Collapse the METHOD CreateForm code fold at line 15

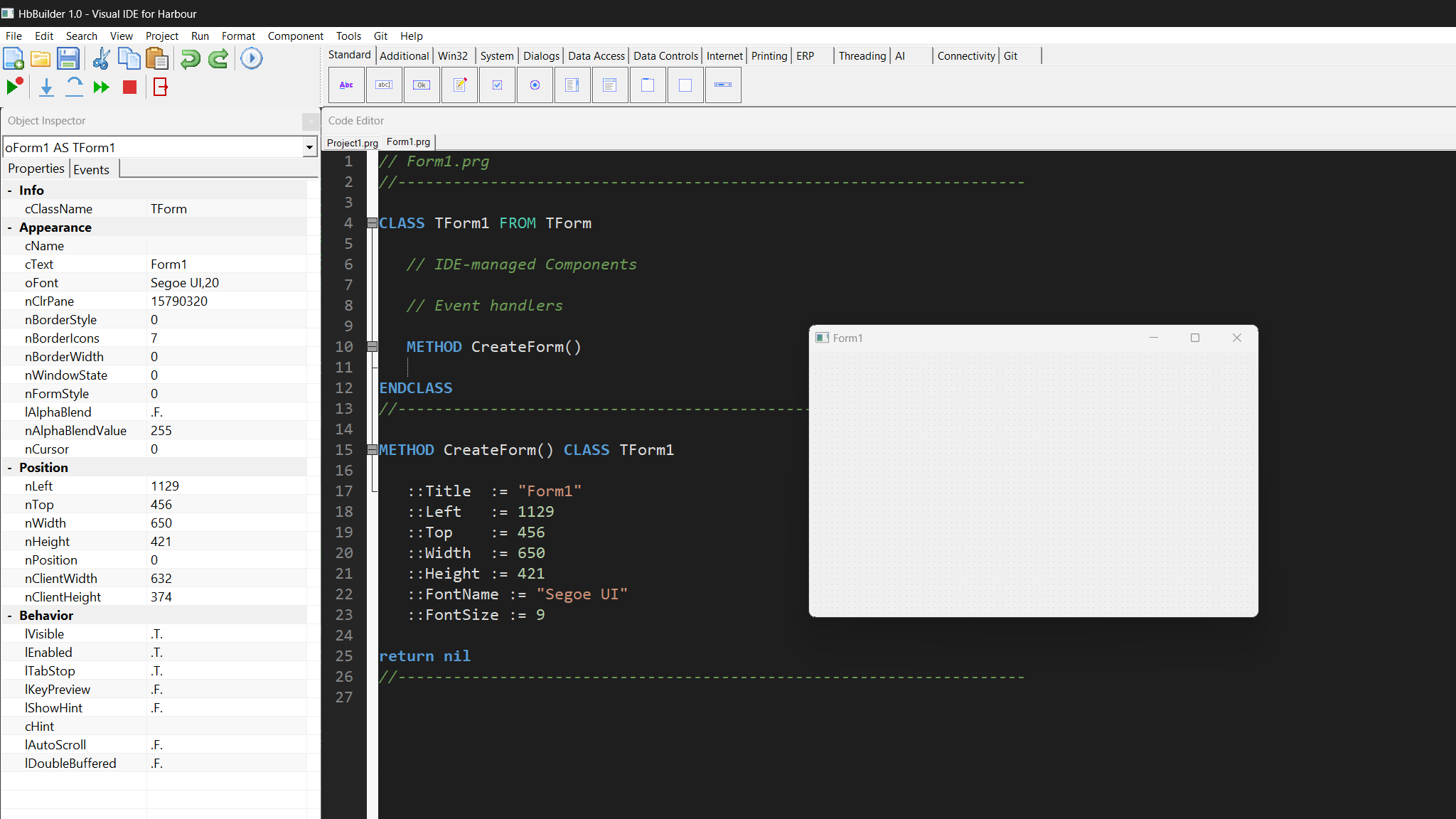pyautogui.click(x=372, y=449)
